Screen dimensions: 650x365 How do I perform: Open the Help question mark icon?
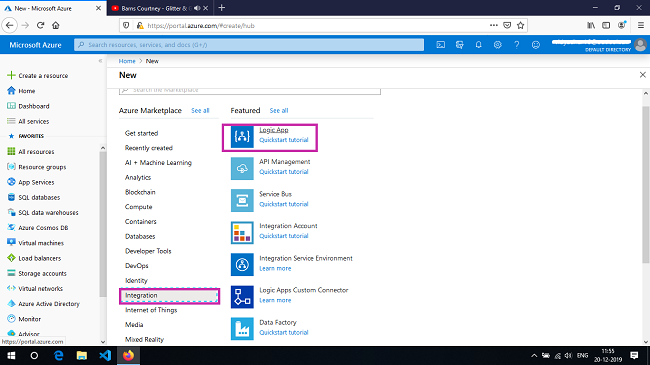click(517, 45)
